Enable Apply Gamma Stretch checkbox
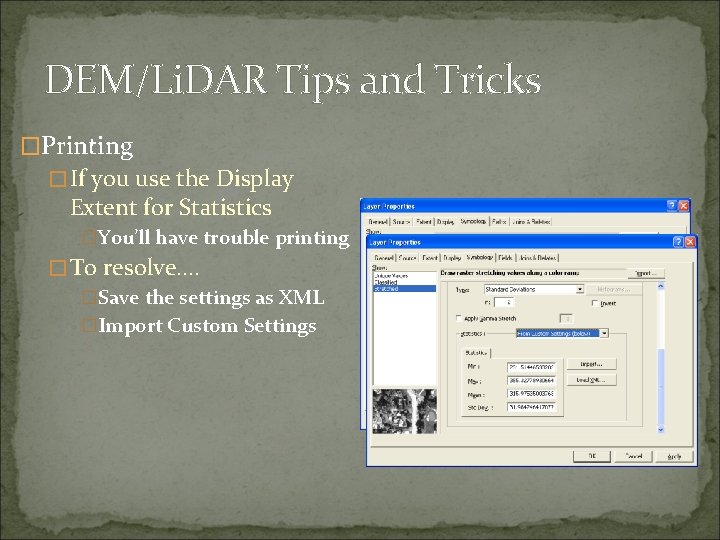The width and height of the screenshot is (720, 540). [458, 318]
